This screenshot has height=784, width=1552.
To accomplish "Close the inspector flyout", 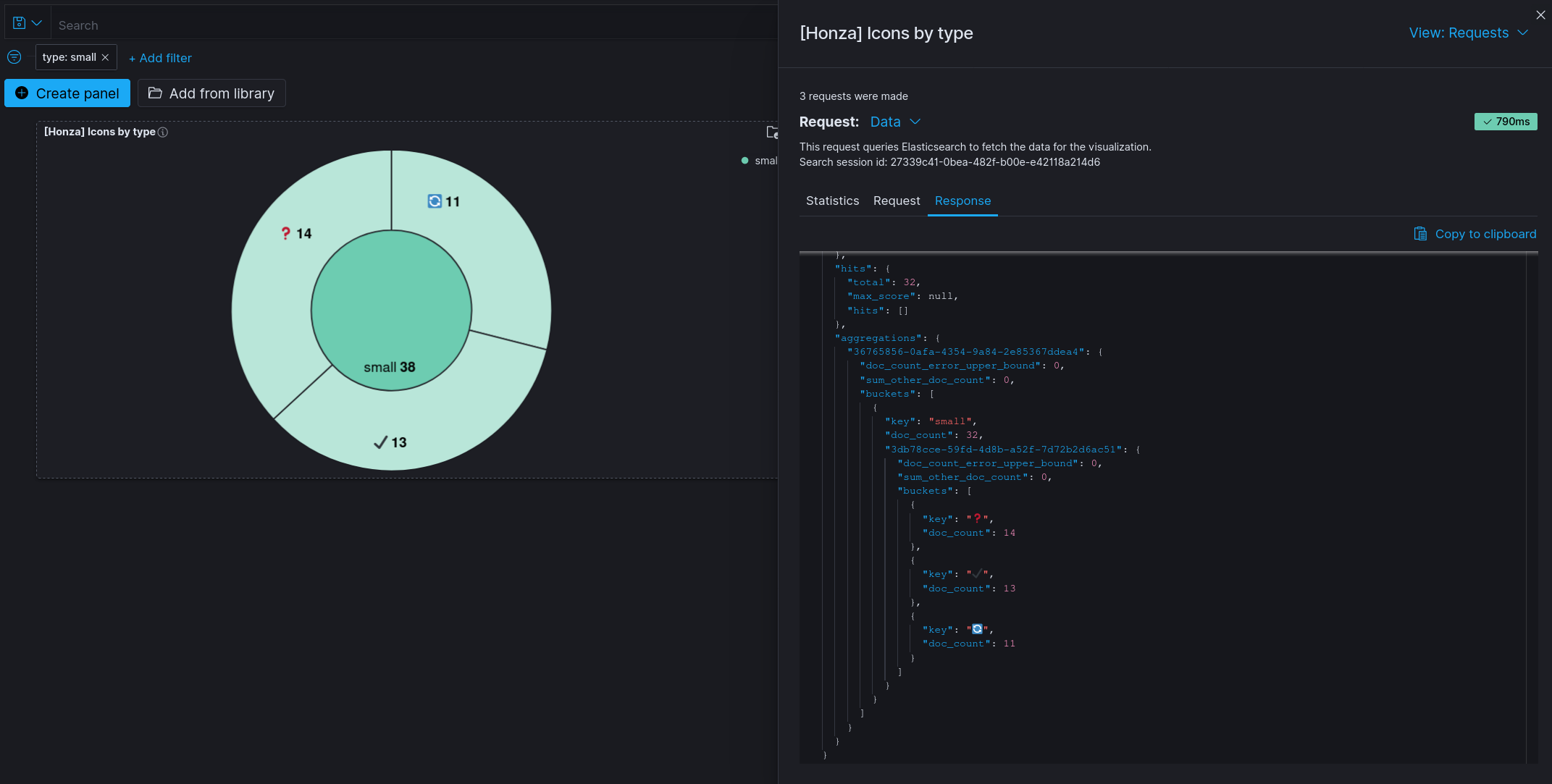I will click(1540, 15).
